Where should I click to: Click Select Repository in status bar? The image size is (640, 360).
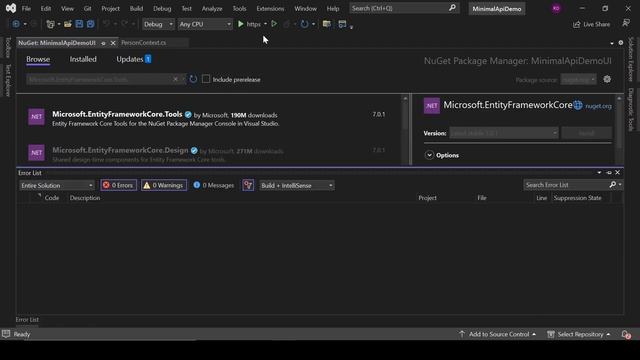[579, 334]
